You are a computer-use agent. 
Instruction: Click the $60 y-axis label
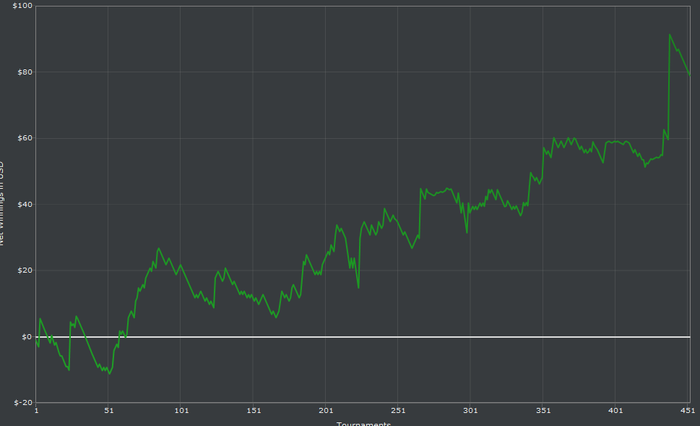coord(25,138)
